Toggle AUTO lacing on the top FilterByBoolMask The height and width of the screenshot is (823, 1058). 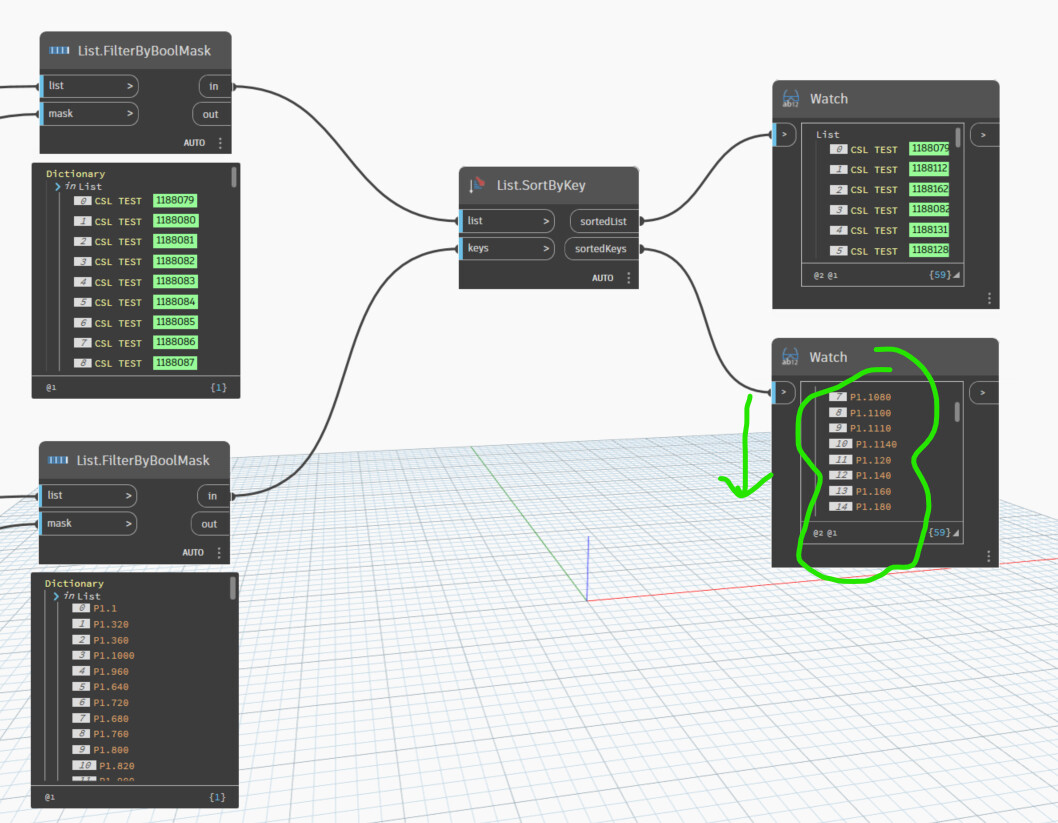tap(195, 143)
